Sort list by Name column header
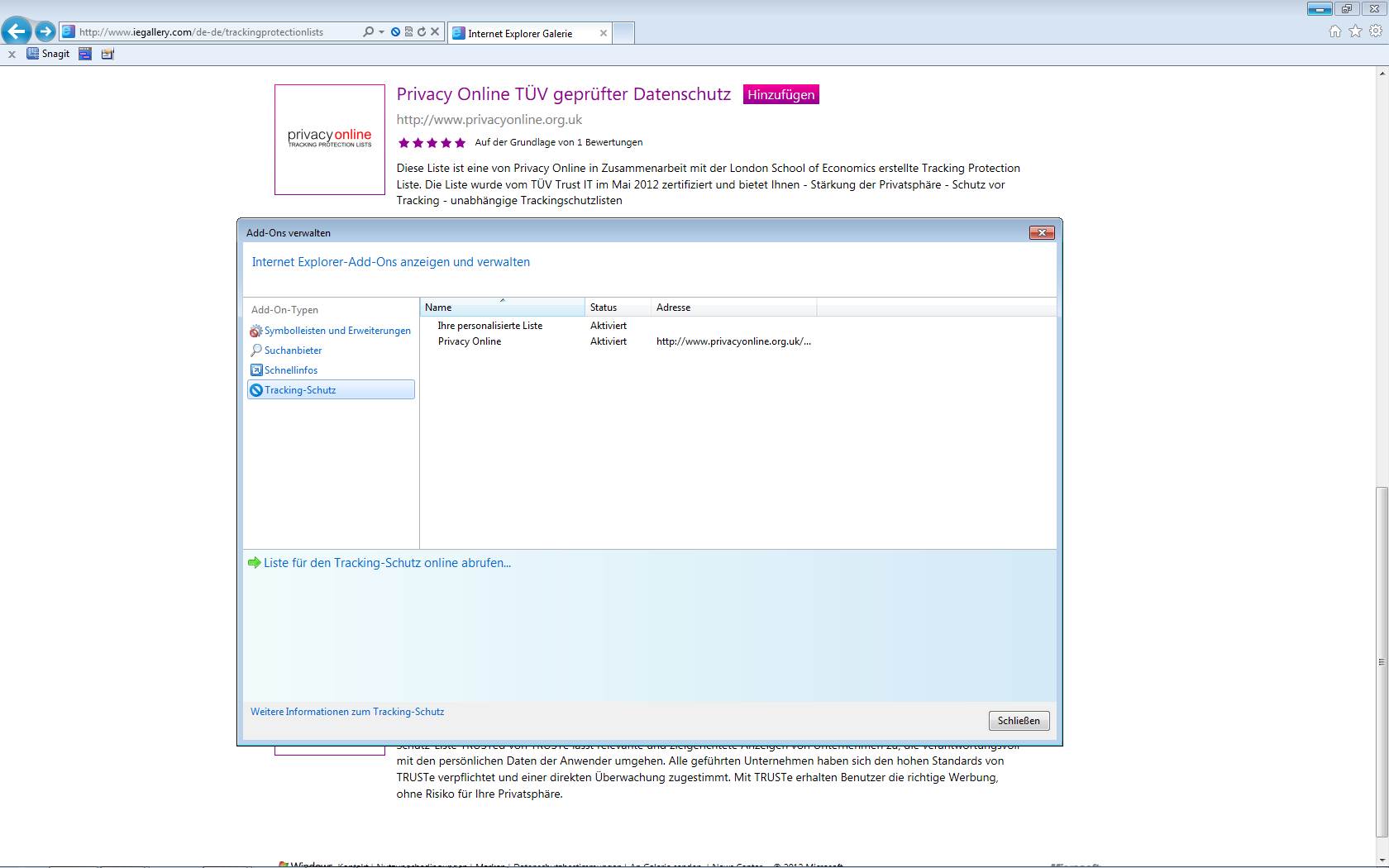Screen dimensions: 1389x868 point(502,308)
